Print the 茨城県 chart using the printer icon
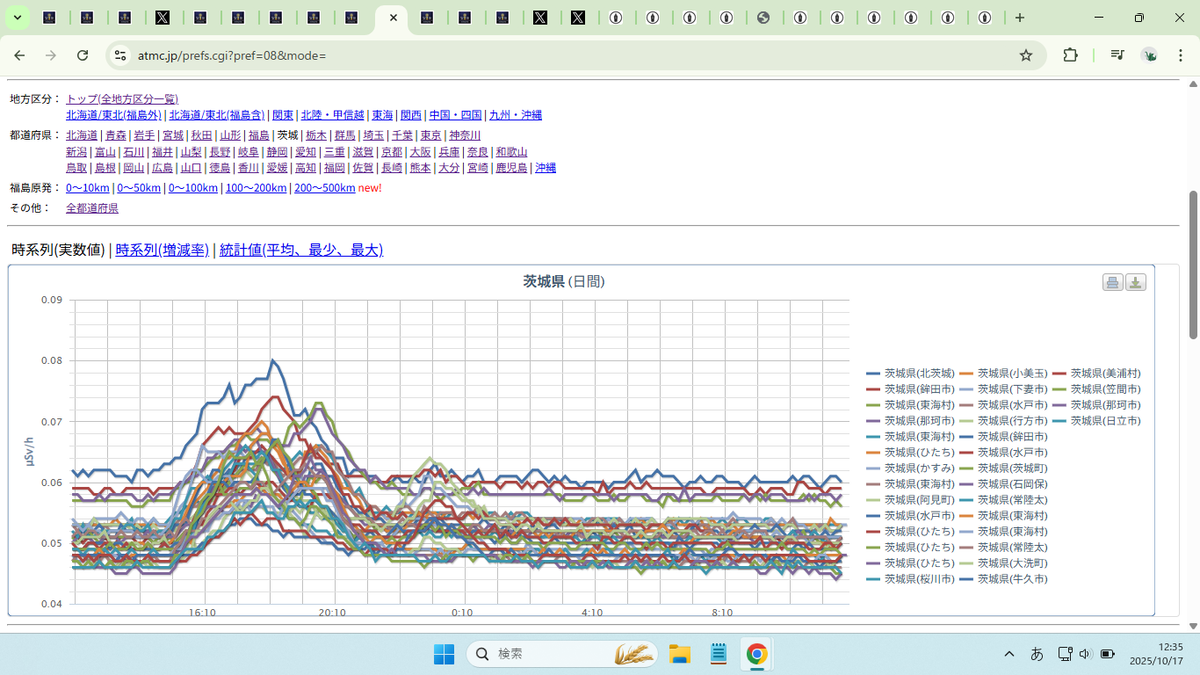 (1112, 282)
